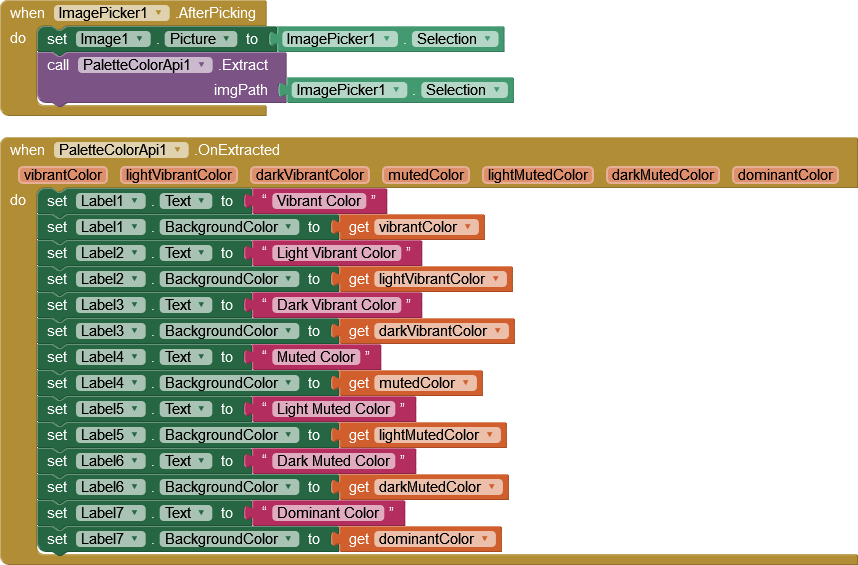Open BackgroundColor property dropdown for Label7
858x565 pixels.
[x=229, y=539]
